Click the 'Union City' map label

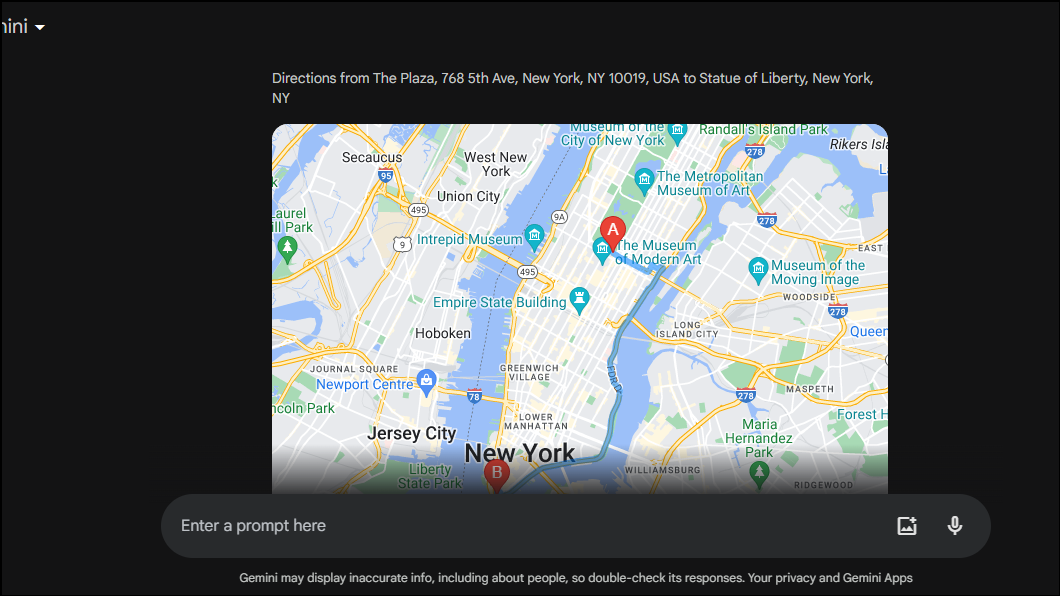[x=468, y=197]
